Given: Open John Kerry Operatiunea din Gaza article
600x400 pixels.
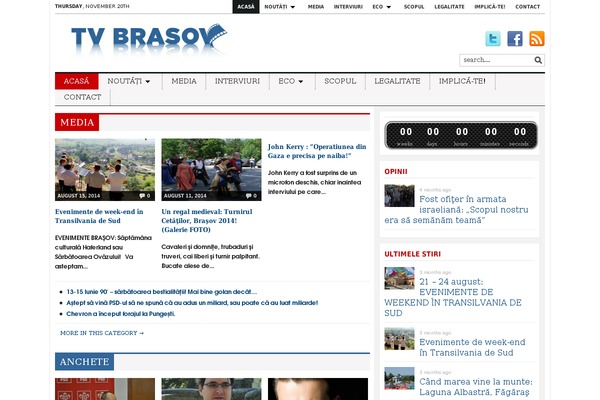Looking at the screenshot, I should [x=317, y=151].
